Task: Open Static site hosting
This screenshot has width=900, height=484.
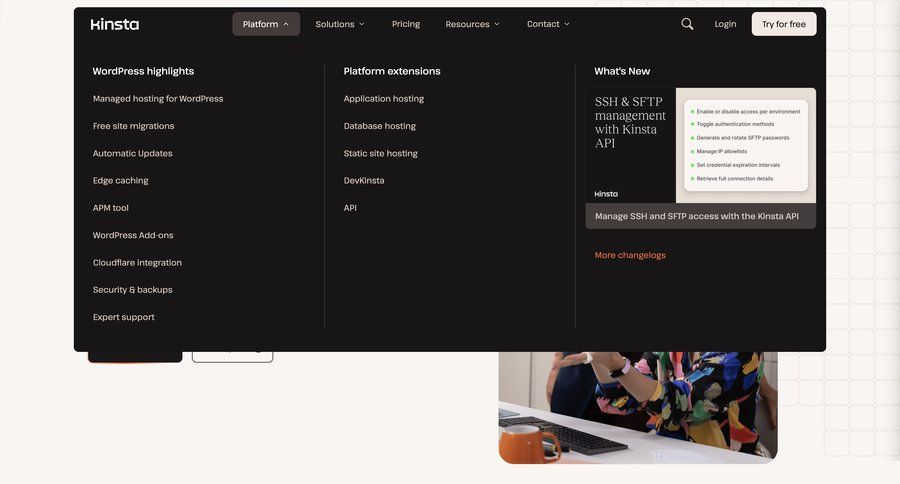Action: click(381, 153)
